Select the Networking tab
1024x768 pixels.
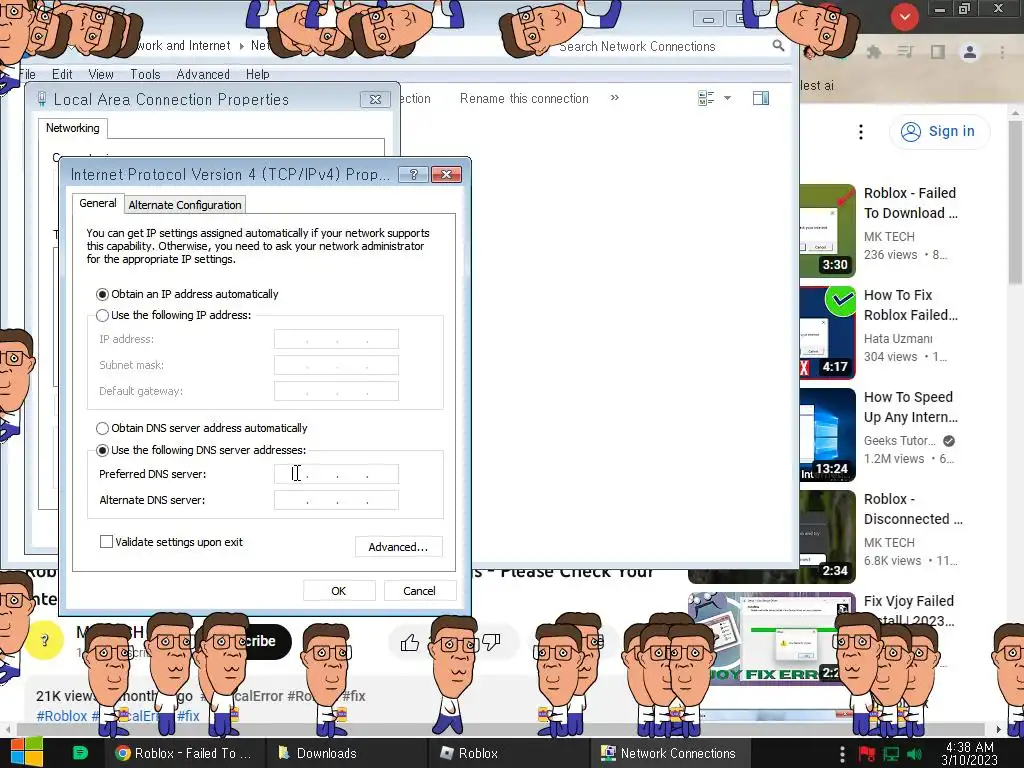point(72,128)
